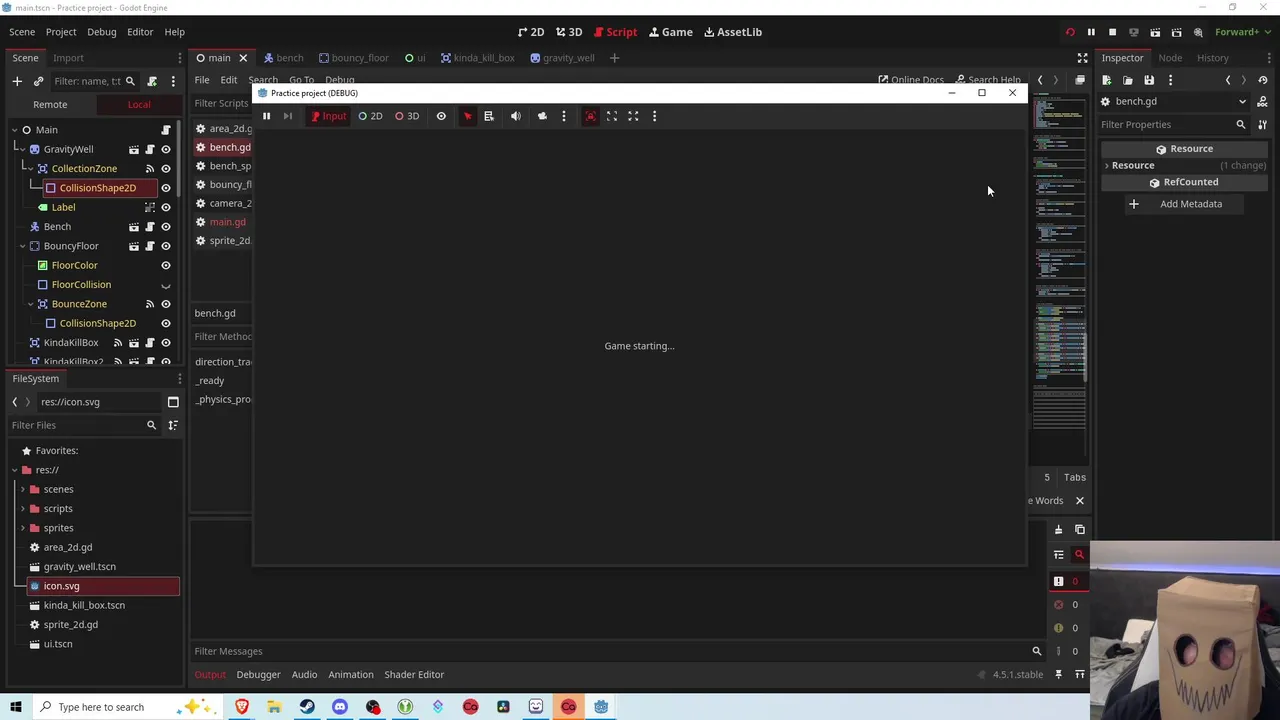Click clear output icon in Output panel
The height and width of the screenshot is (720, 1280).
[x=1058, y=530]
